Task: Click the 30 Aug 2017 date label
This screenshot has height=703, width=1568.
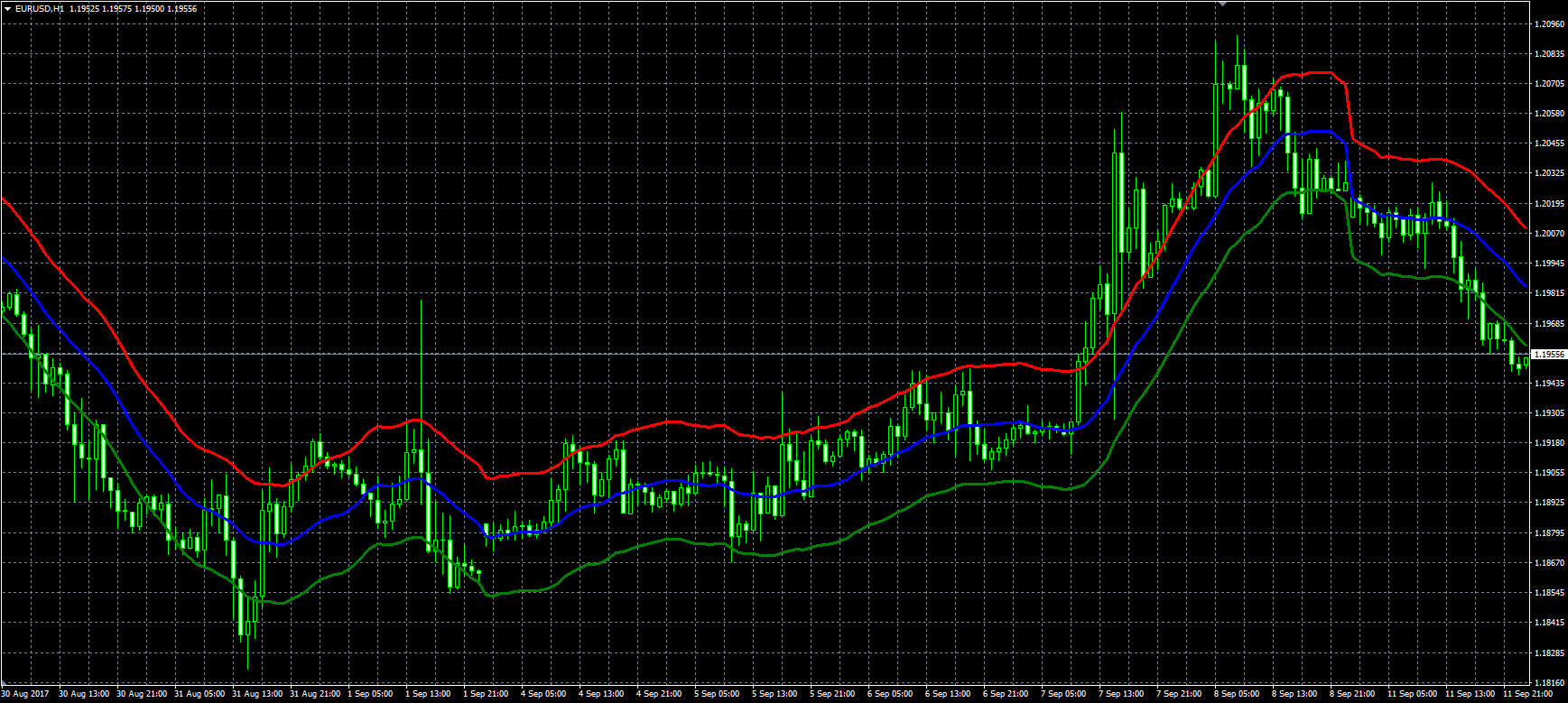Action: 26,694
